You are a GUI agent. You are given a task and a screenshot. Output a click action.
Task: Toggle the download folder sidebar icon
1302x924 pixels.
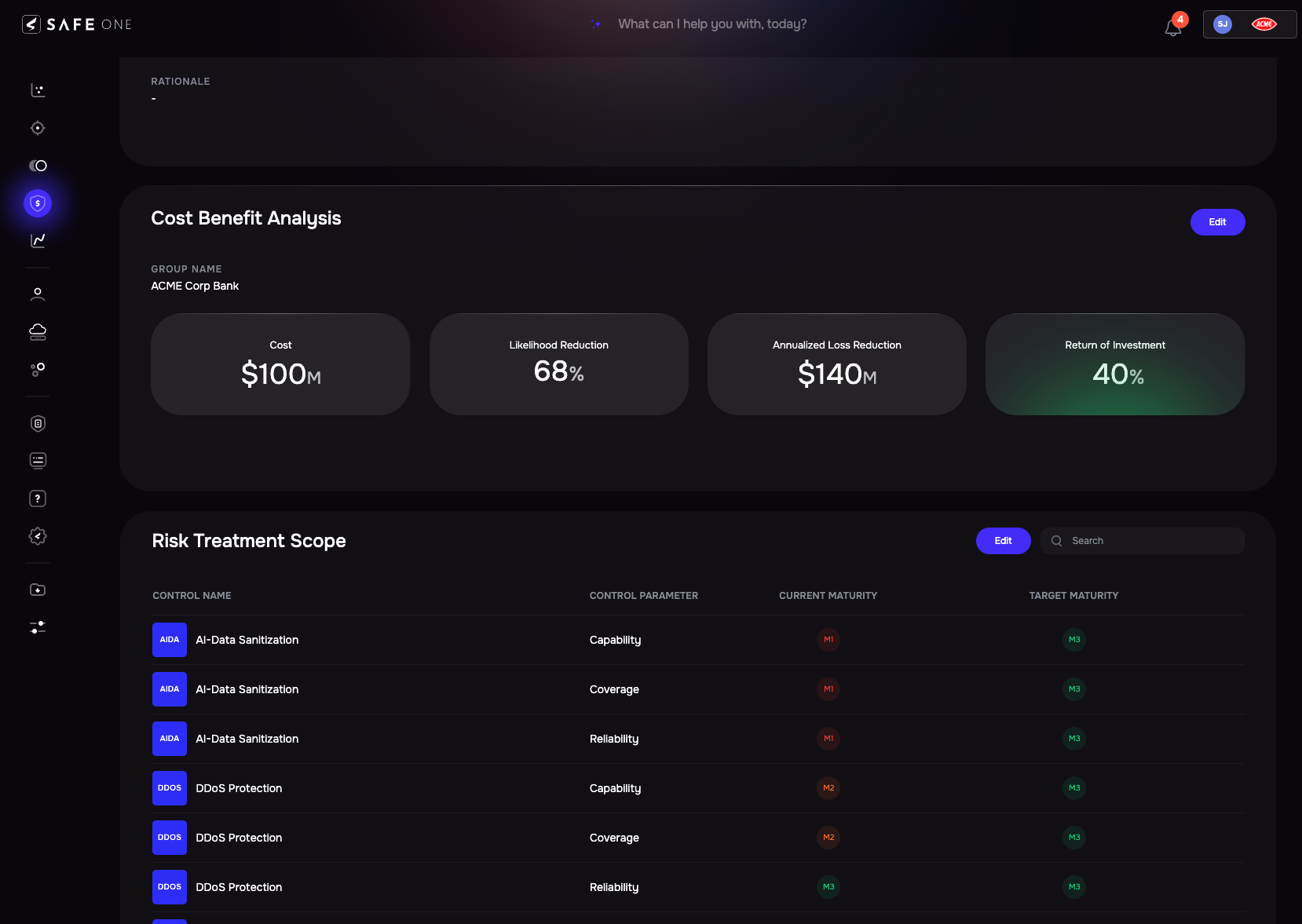click(37, 590)
